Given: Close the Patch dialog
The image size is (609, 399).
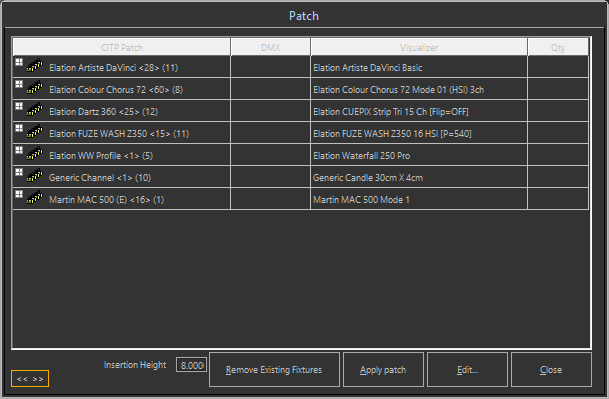Looking at the screenshot, I should [x=551, y=369].
